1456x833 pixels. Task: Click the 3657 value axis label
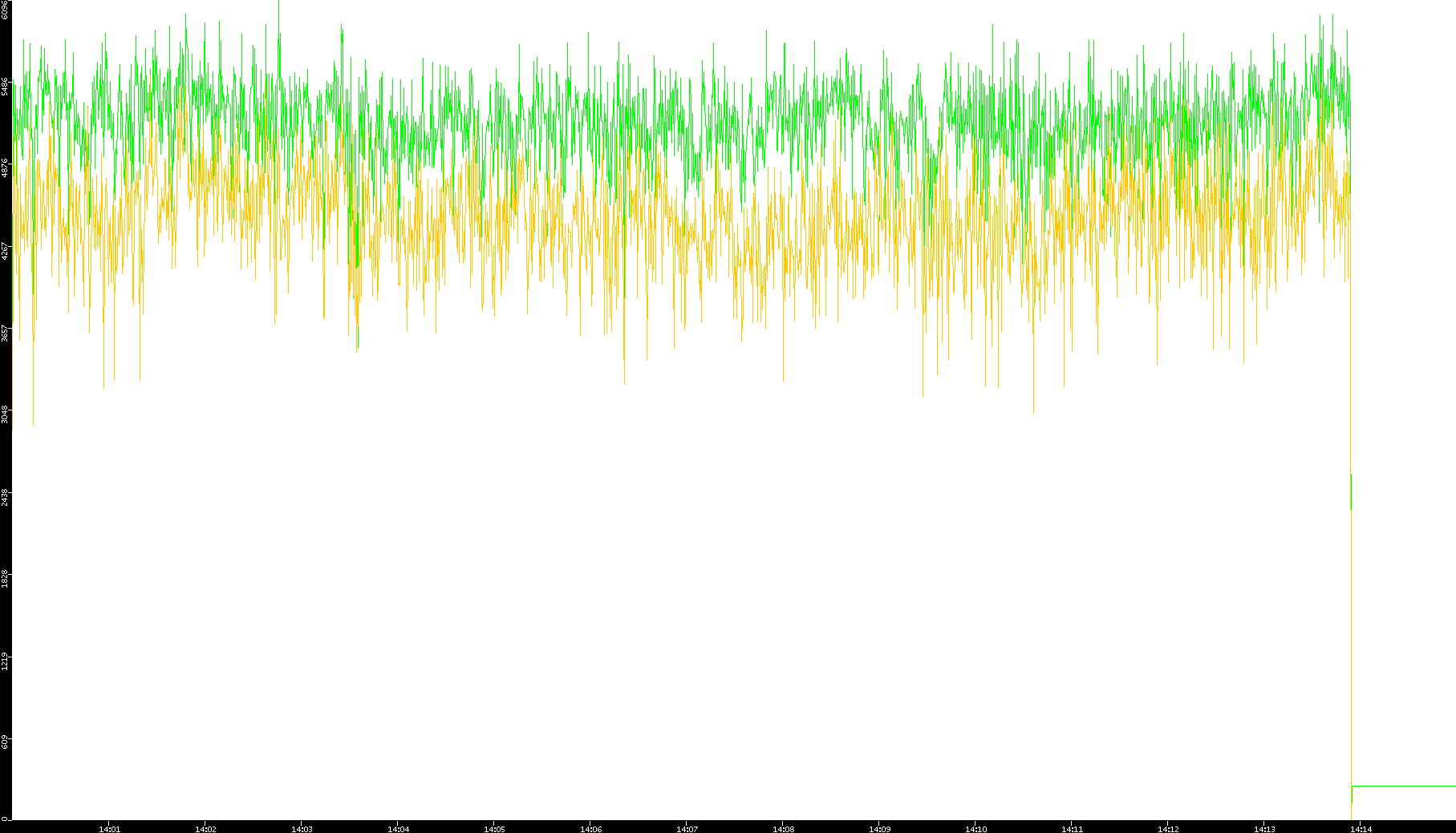pos(5,332)
